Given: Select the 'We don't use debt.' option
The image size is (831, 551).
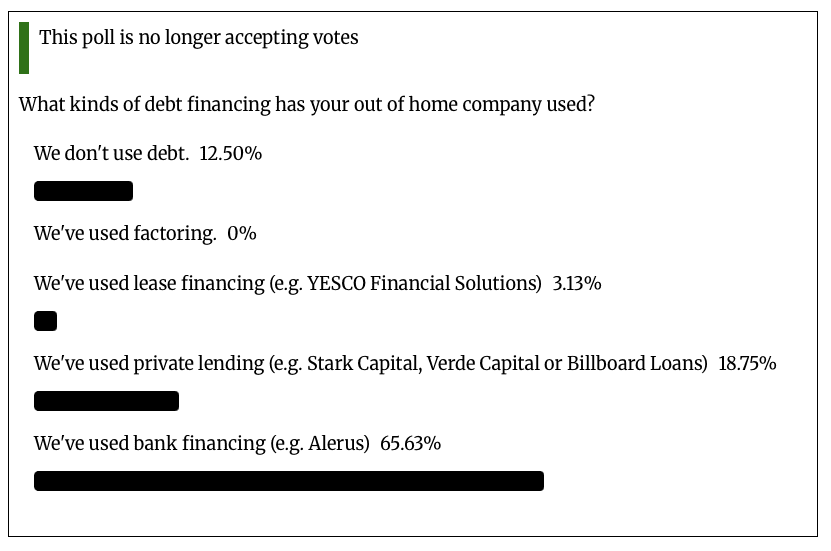Looking at the screenshot, I should [x=111, y=154].
